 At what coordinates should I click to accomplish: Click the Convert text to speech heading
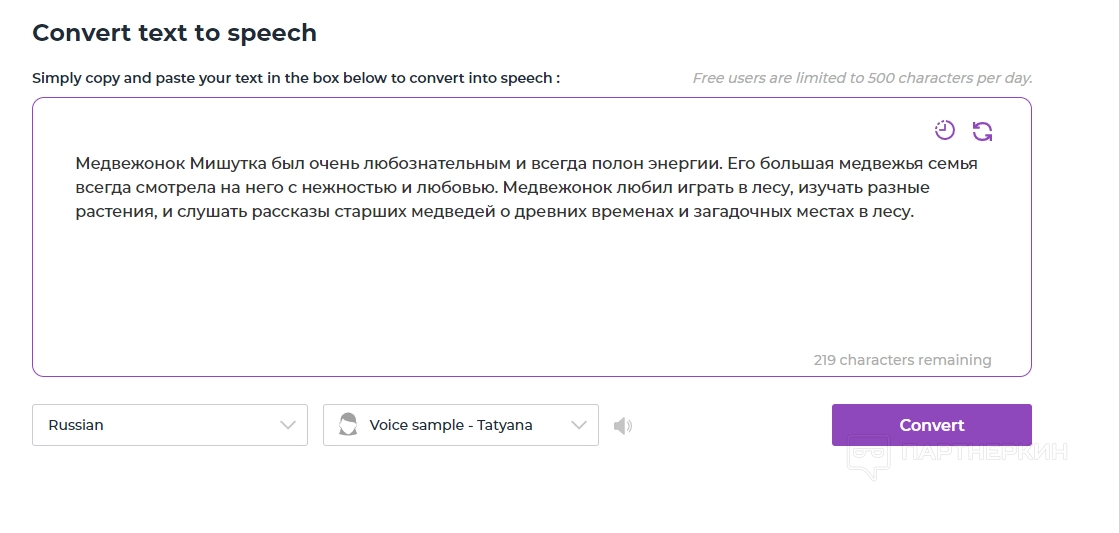[x=174, y=33]
